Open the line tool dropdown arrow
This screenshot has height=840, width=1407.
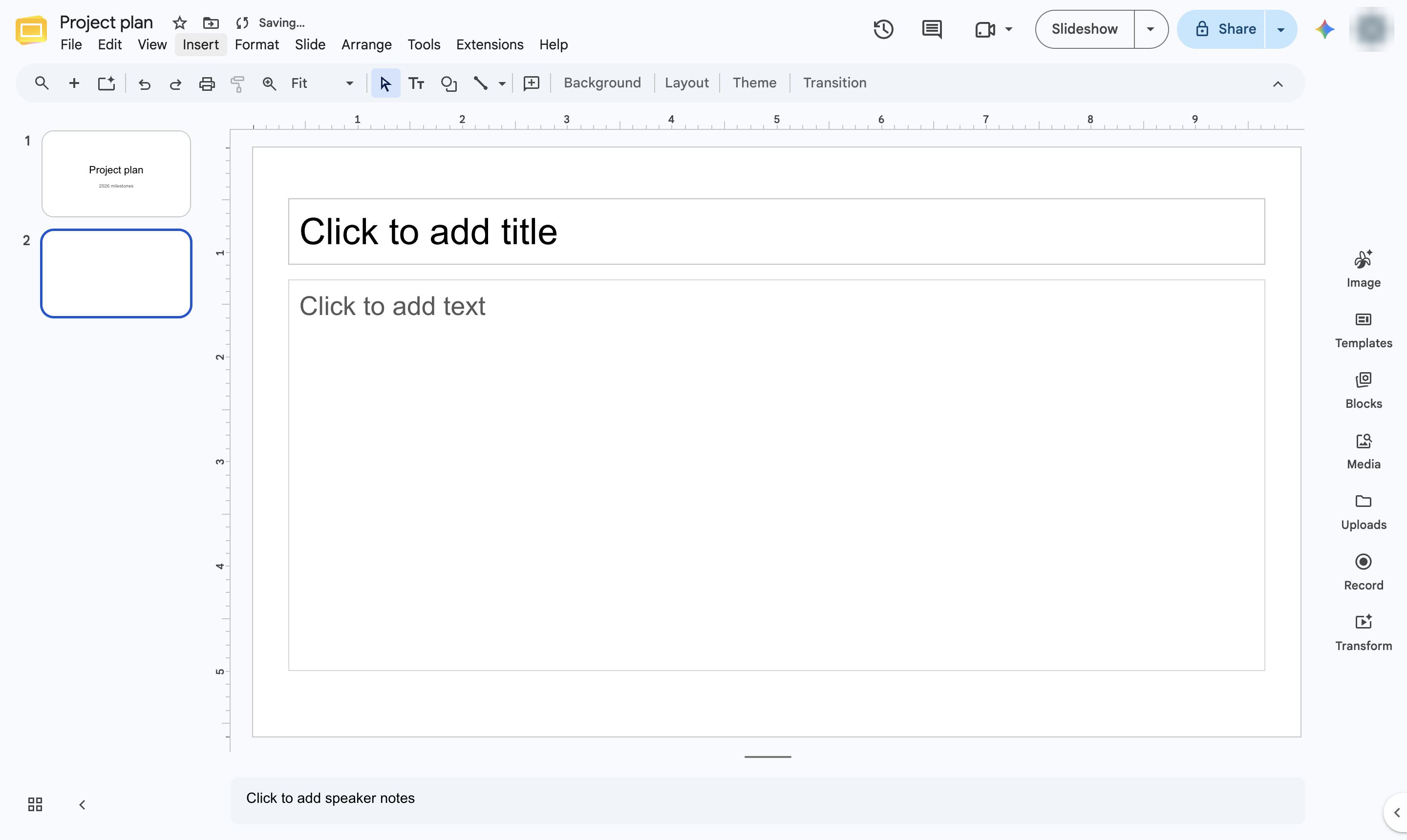coord(502,84)
